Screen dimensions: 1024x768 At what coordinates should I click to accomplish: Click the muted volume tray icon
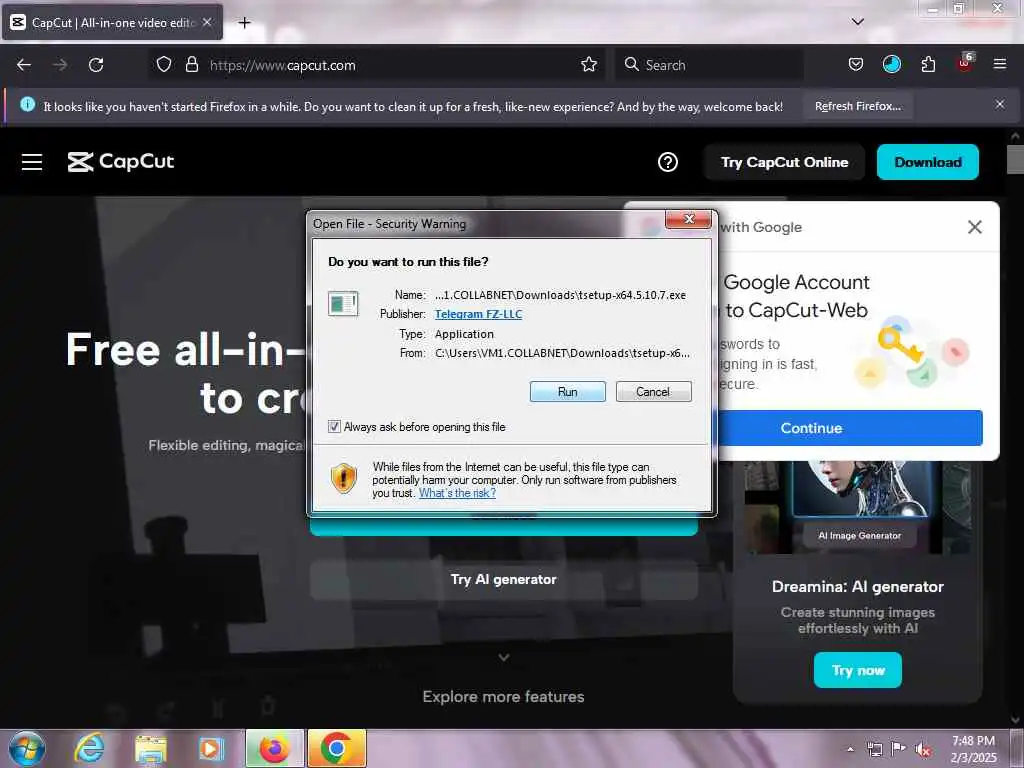click(x=923, y=749)
